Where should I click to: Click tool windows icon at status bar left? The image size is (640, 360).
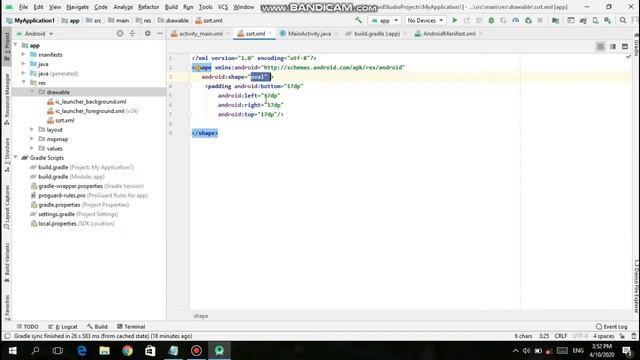click(x=7, y=336)
